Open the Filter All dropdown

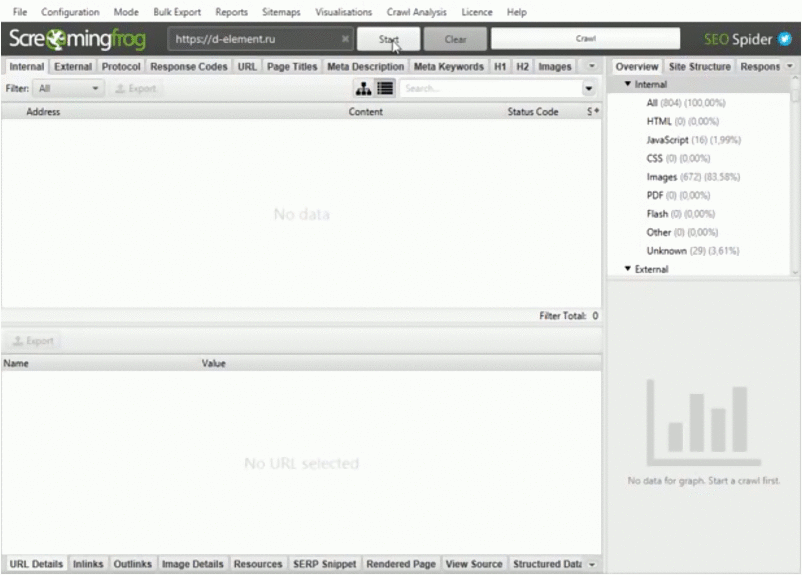pyautogui.click(x=69, y=88)
